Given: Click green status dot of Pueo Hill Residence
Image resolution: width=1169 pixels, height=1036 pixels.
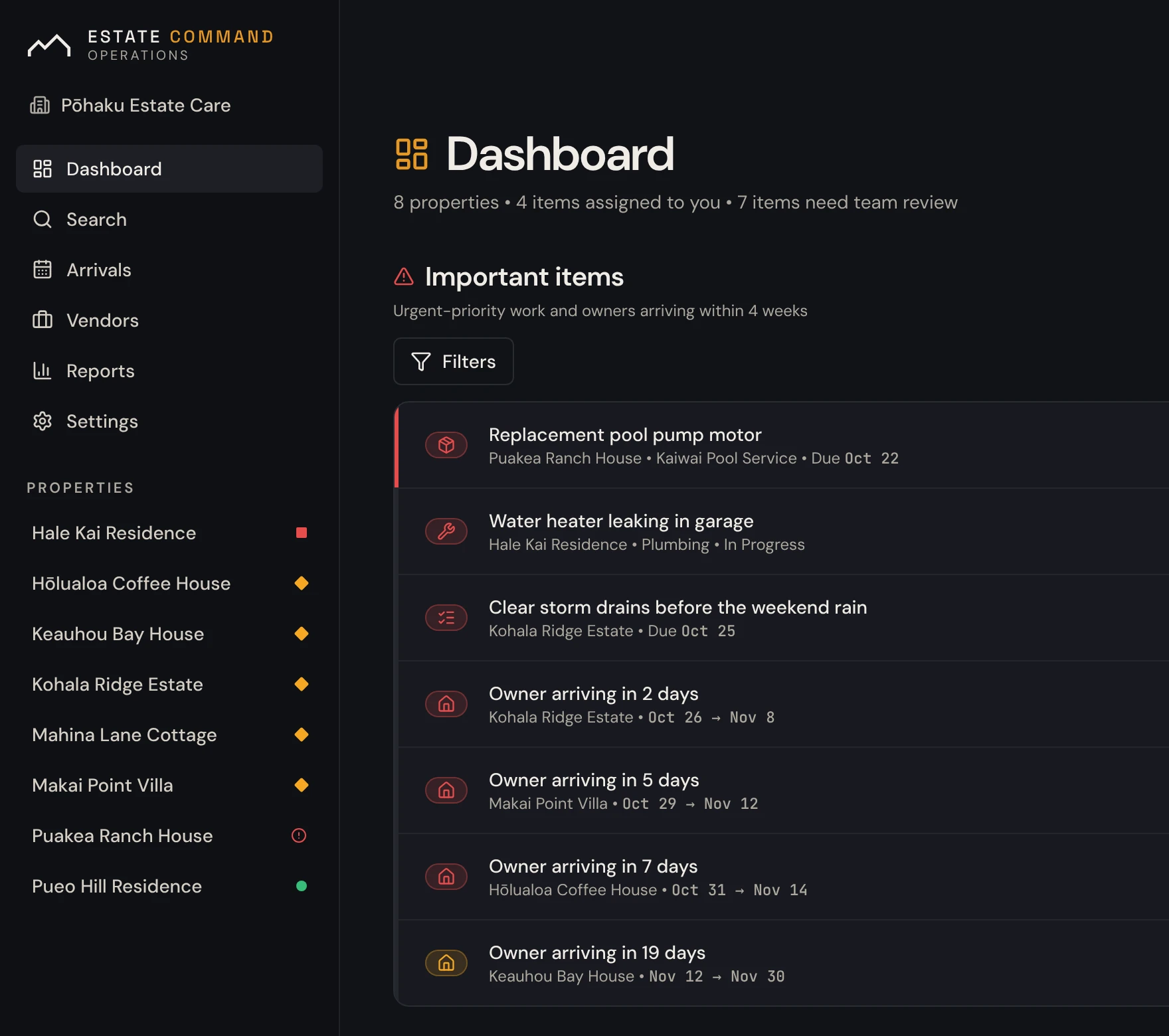Looking at the screenshot, I should pos(302,886).
